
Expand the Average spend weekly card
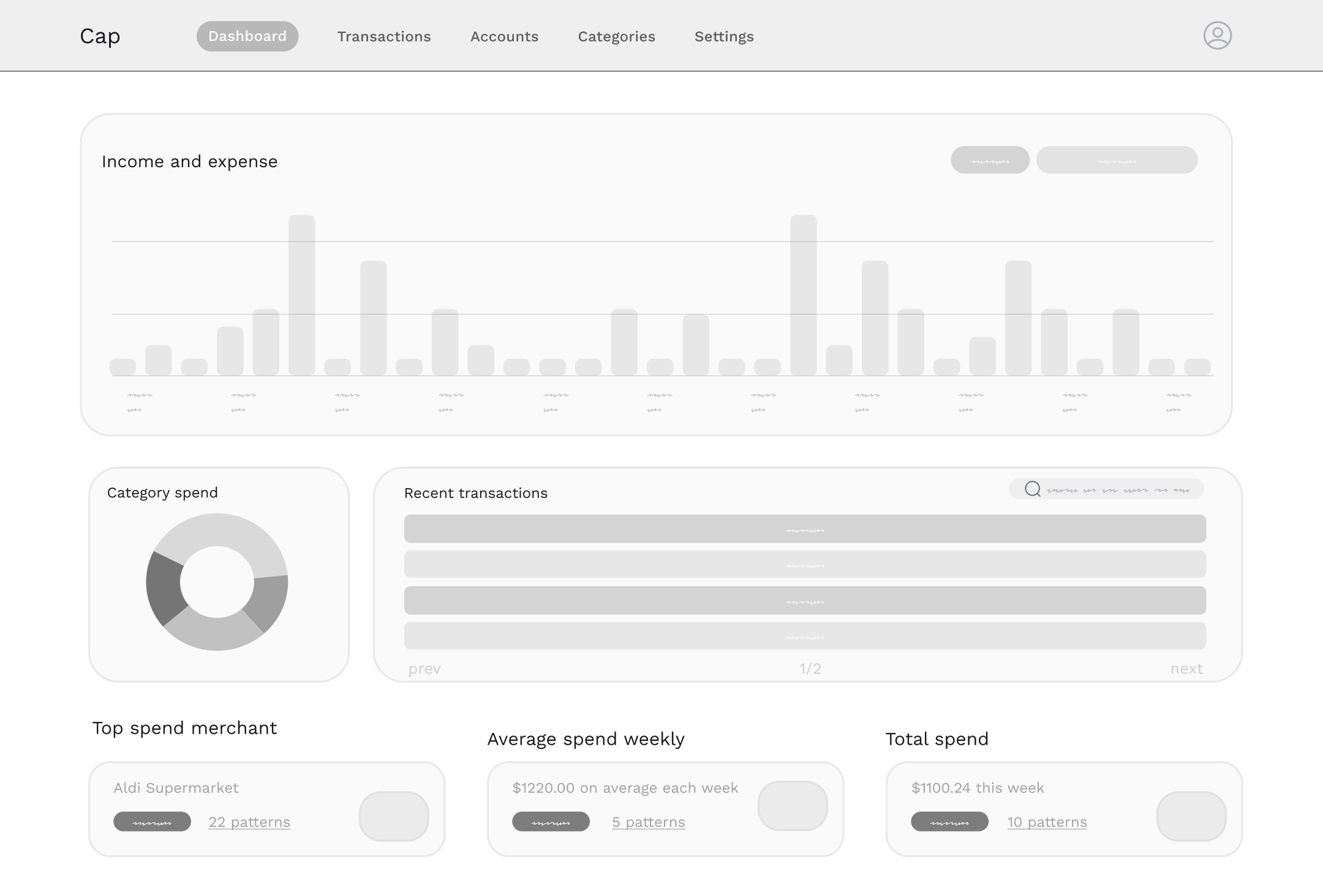pos(793,806)
